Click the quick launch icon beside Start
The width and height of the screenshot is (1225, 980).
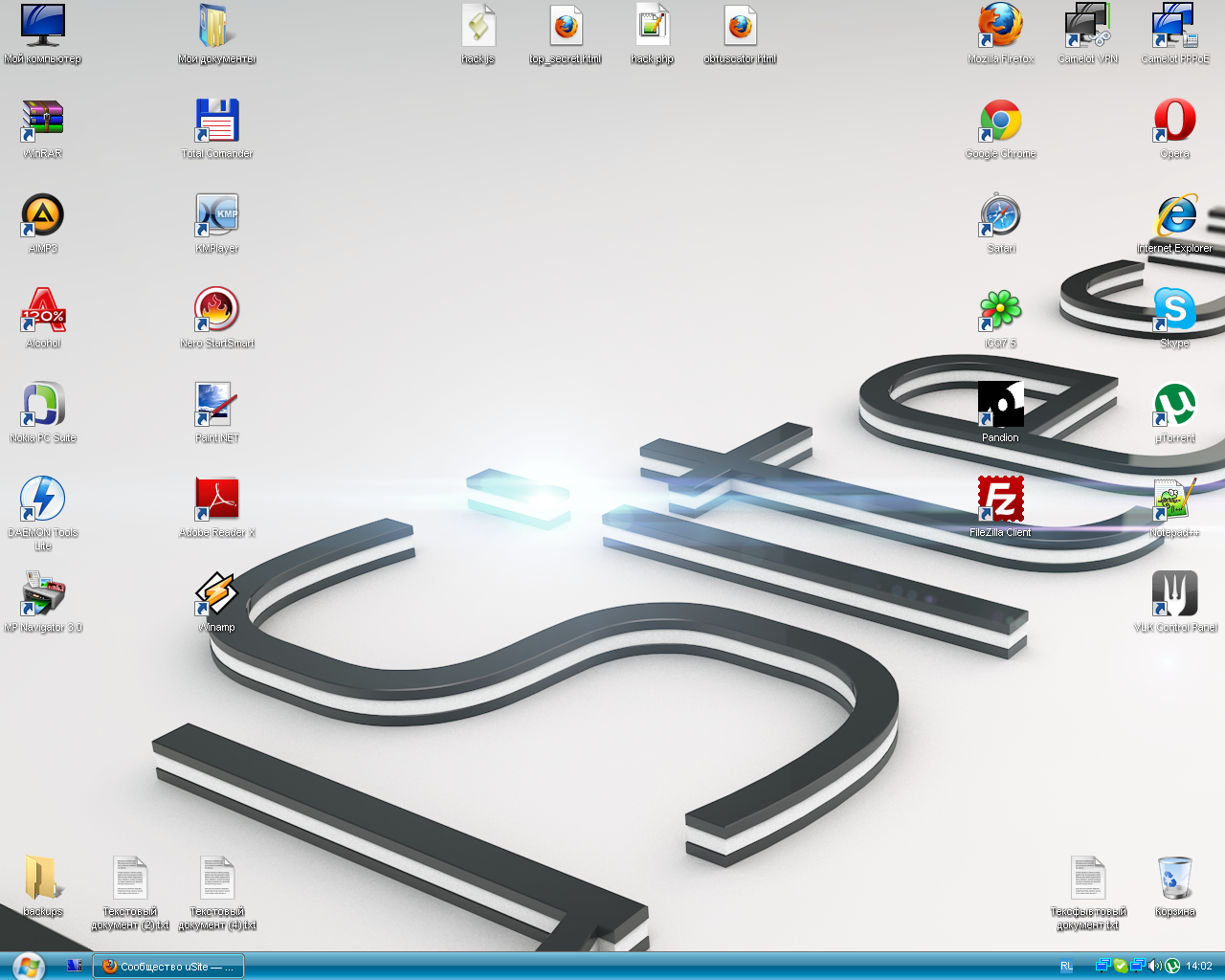[x=74, y=966]
